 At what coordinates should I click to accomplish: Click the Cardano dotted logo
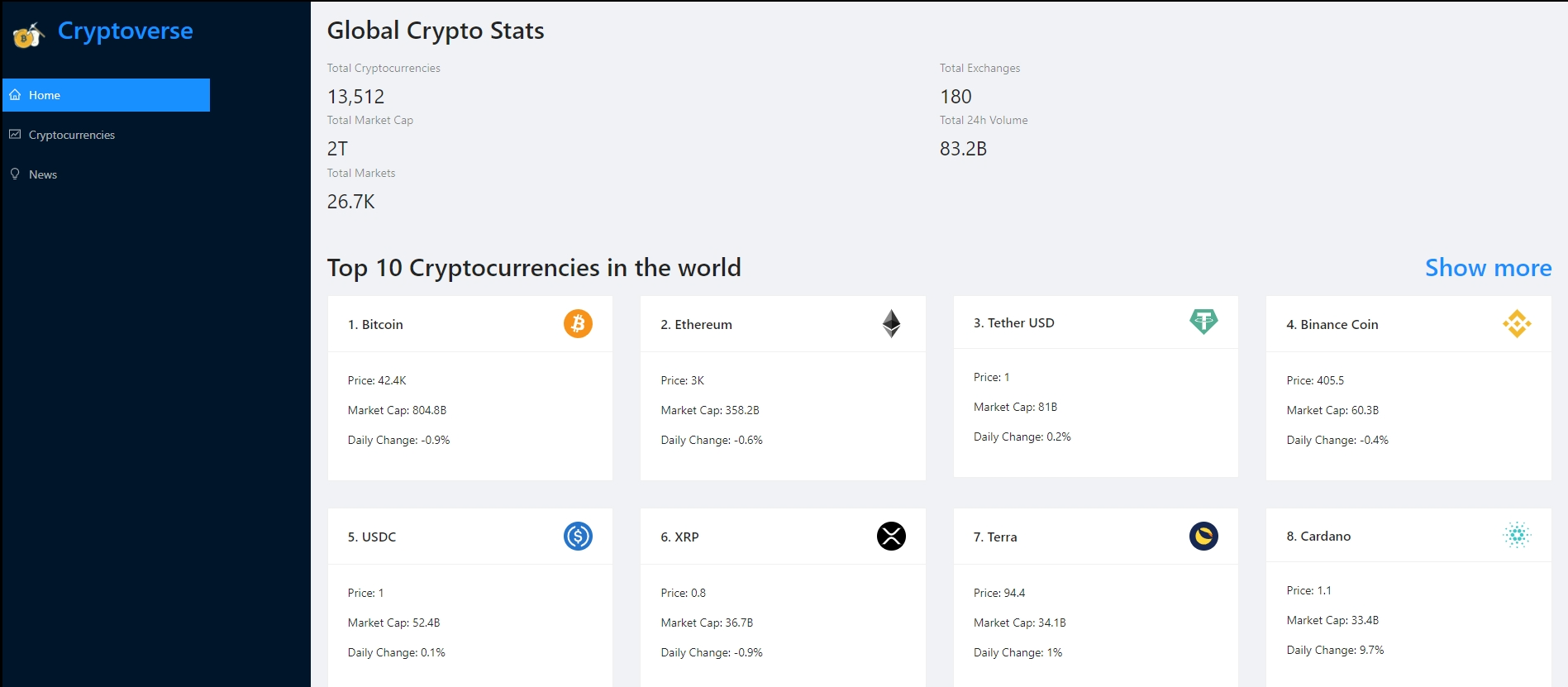pyautogui.click(x=1517, y=535)
